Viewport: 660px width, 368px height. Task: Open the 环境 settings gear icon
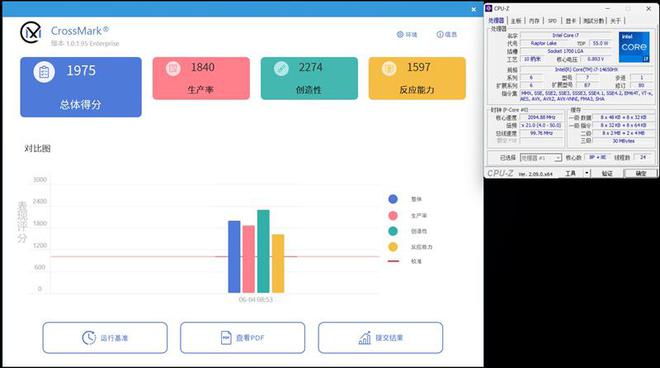tap(400, 35)
